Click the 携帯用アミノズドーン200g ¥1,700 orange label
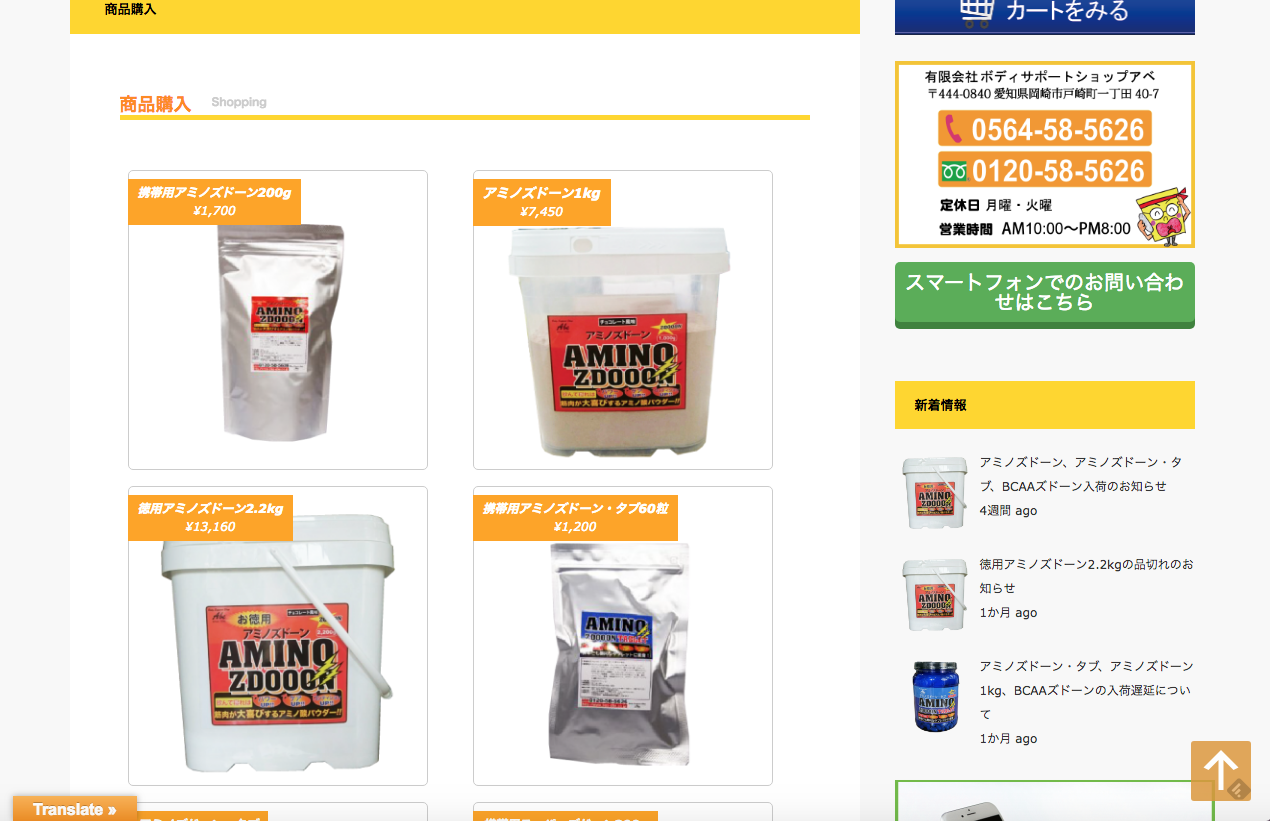This screenshot has height=821, width=1270. coord(214,202)
